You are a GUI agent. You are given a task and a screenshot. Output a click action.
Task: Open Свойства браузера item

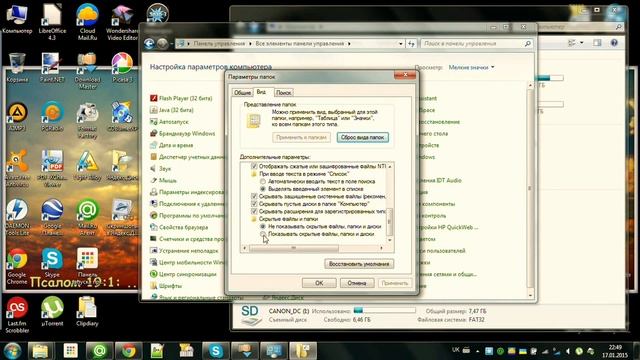pos(179,227)
